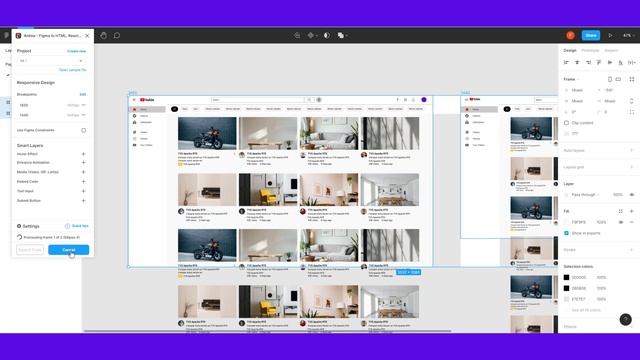The width and height of the screenshot is (640, 360).
Task: Click the Align top icon
Action: tap(599, 62)
